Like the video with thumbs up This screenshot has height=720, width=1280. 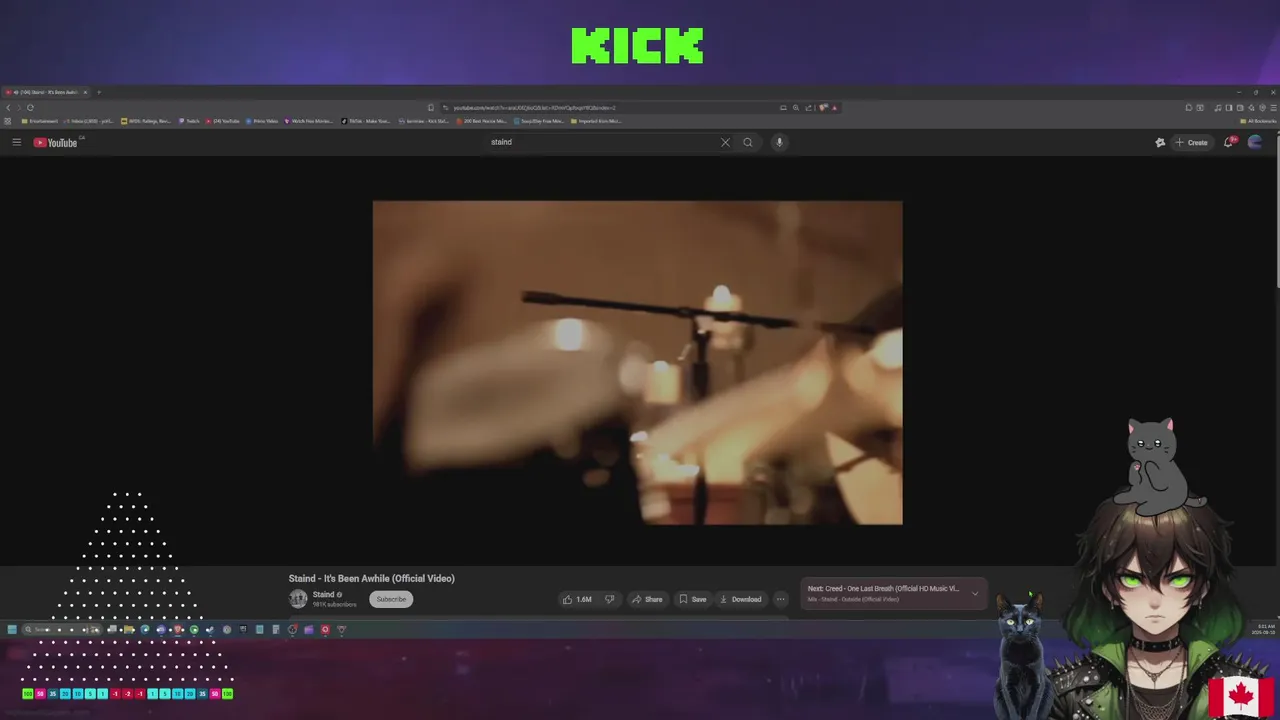[x=576, y=599]
